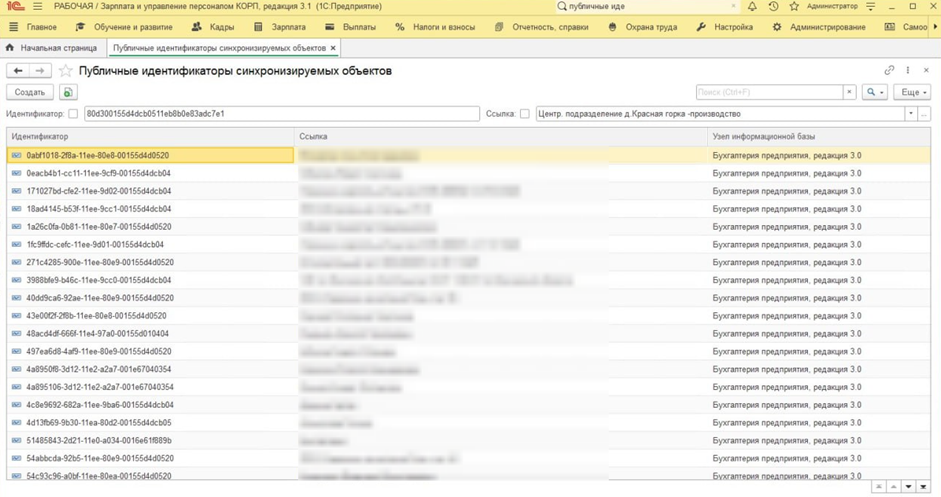Open the Главное section
Viewport: 941px width, 497px height.
tap(34, 27)
